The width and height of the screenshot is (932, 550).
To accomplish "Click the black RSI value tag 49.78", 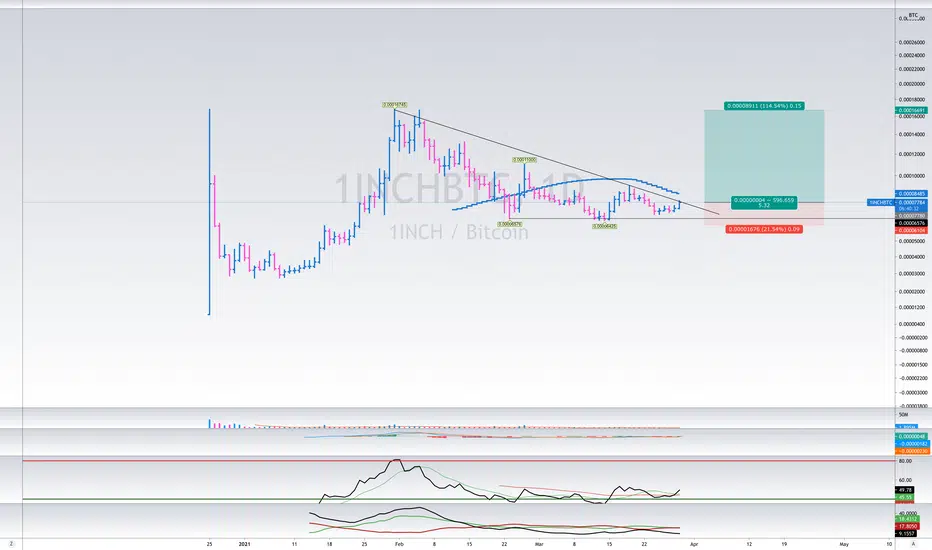I will (x=905, y=490).
